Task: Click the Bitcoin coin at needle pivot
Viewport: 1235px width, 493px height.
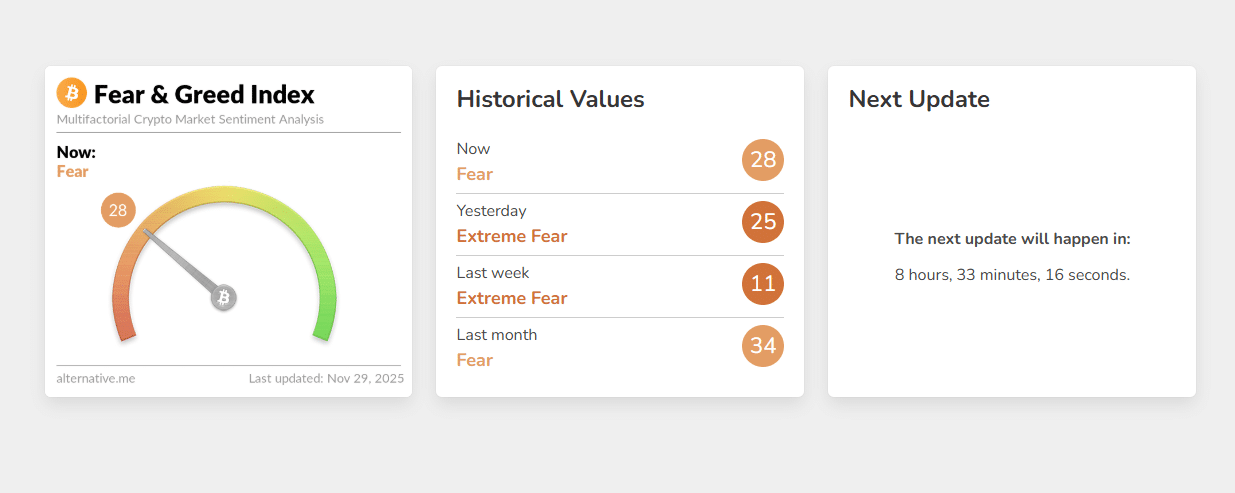Action: click(x=224, y=297)
